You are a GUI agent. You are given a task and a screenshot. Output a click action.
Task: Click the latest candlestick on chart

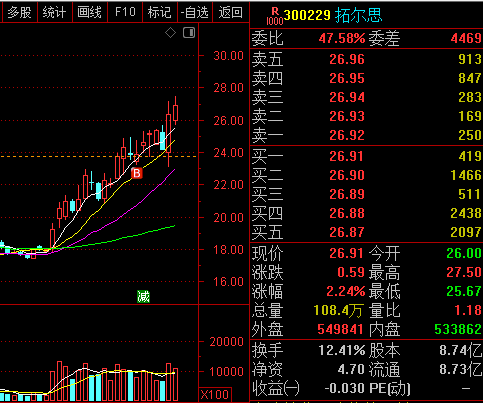click(175, 112)
